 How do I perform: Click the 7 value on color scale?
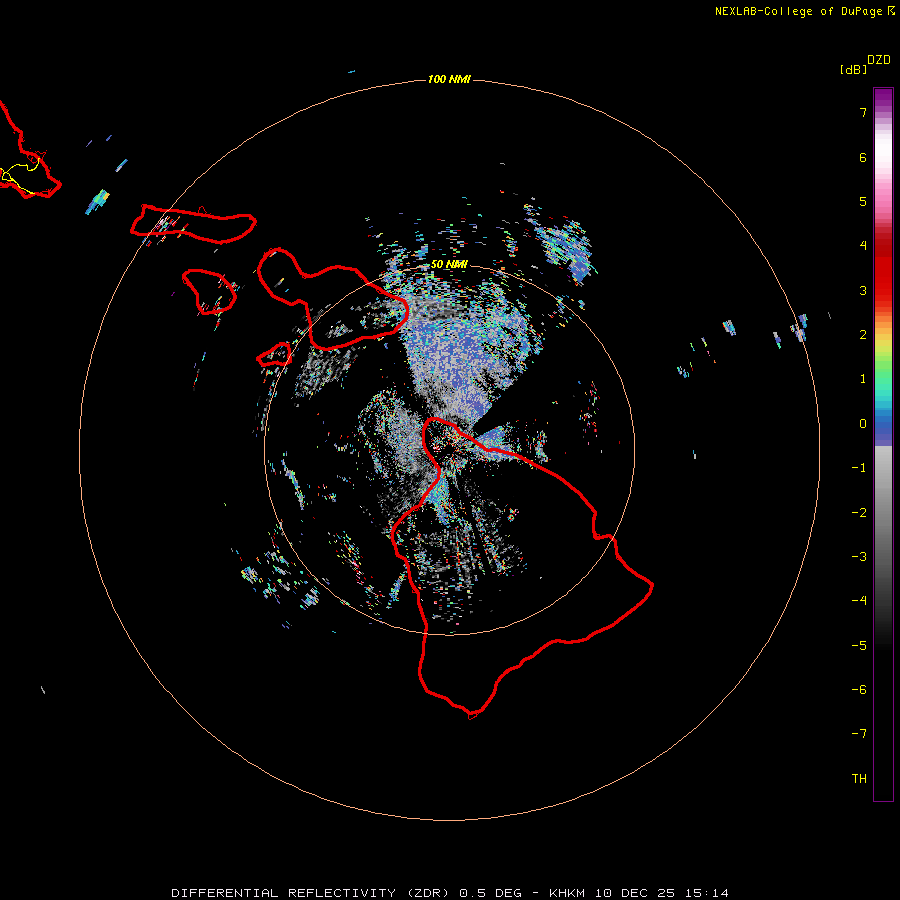863,112
